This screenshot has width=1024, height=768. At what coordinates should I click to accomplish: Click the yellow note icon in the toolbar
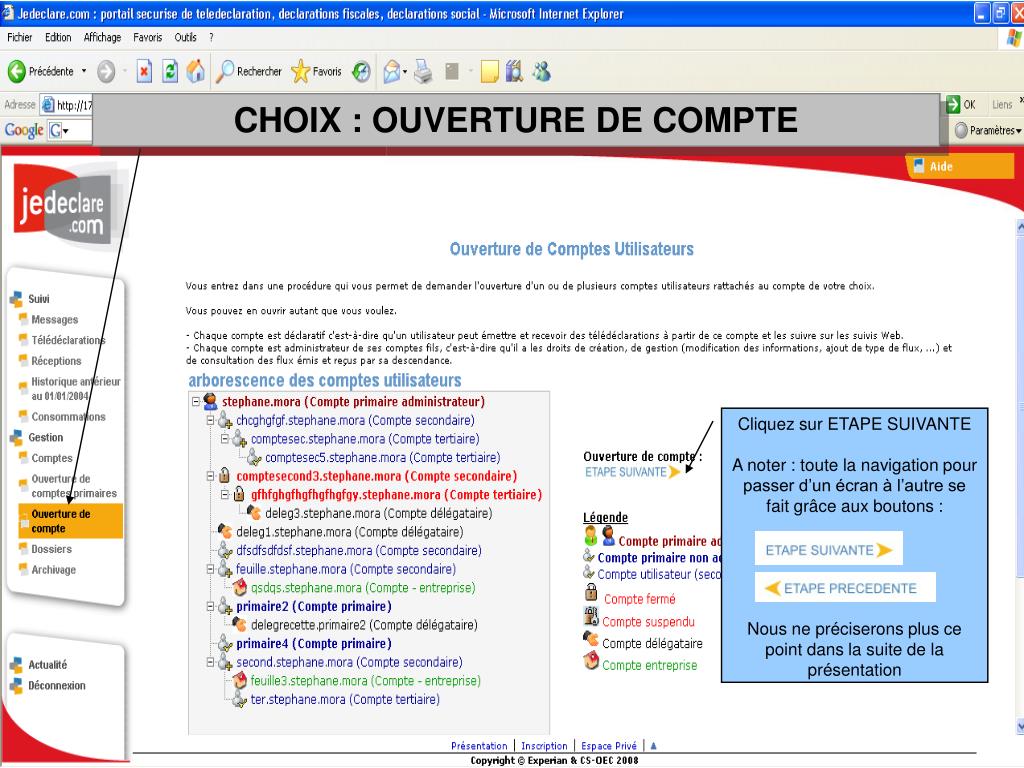[490, 71]
